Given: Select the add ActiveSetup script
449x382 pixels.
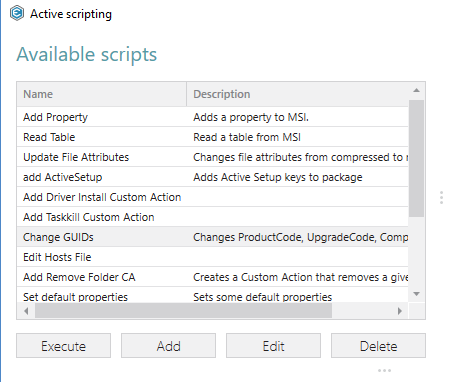Looking at the screenshot, I should [x=213, y=177].
